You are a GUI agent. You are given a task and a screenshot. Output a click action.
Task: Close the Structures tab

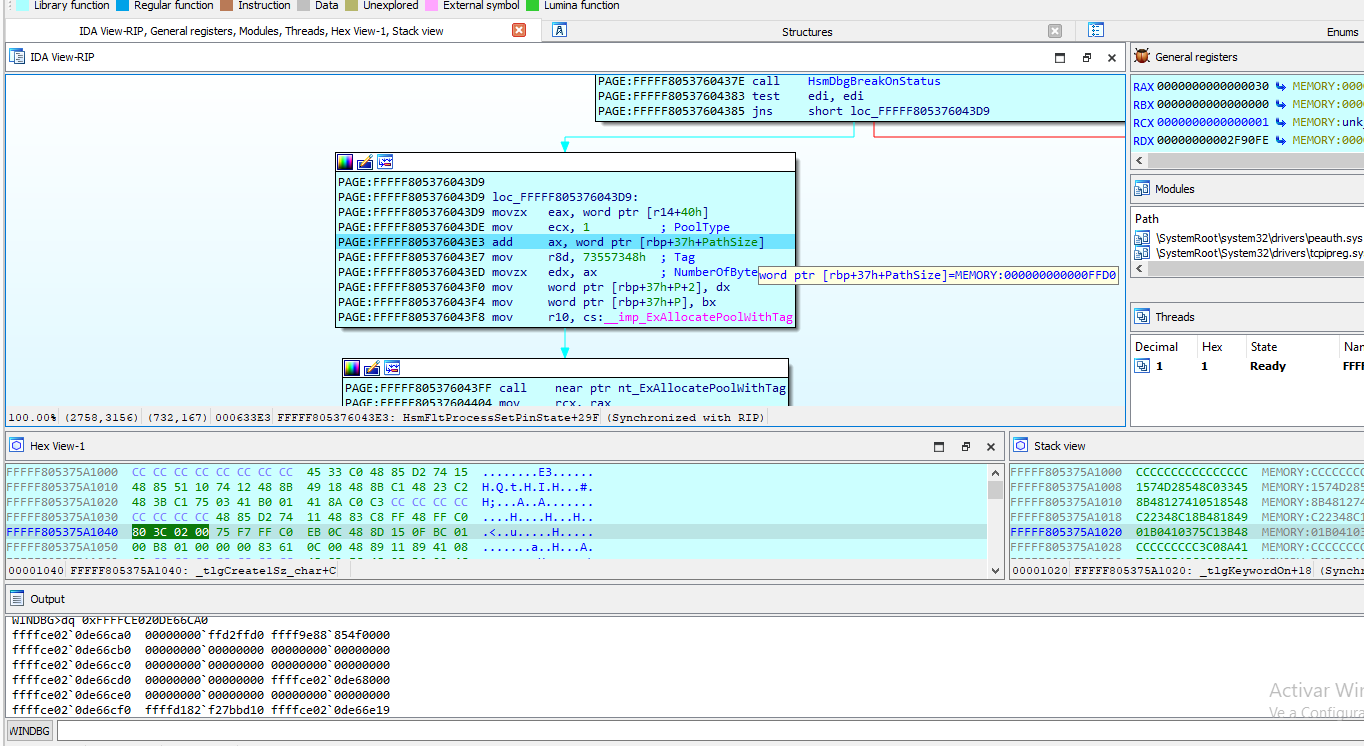coord(1055,31)
